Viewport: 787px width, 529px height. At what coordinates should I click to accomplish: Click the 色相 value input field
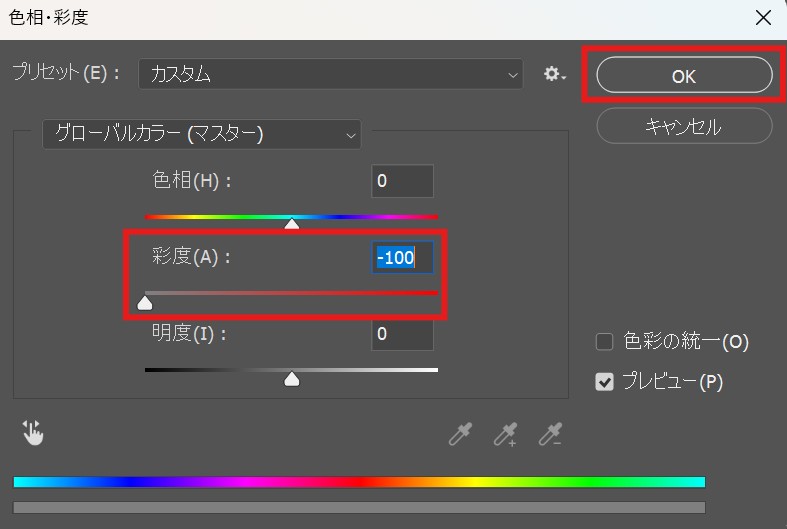click(x=402, y=182)
